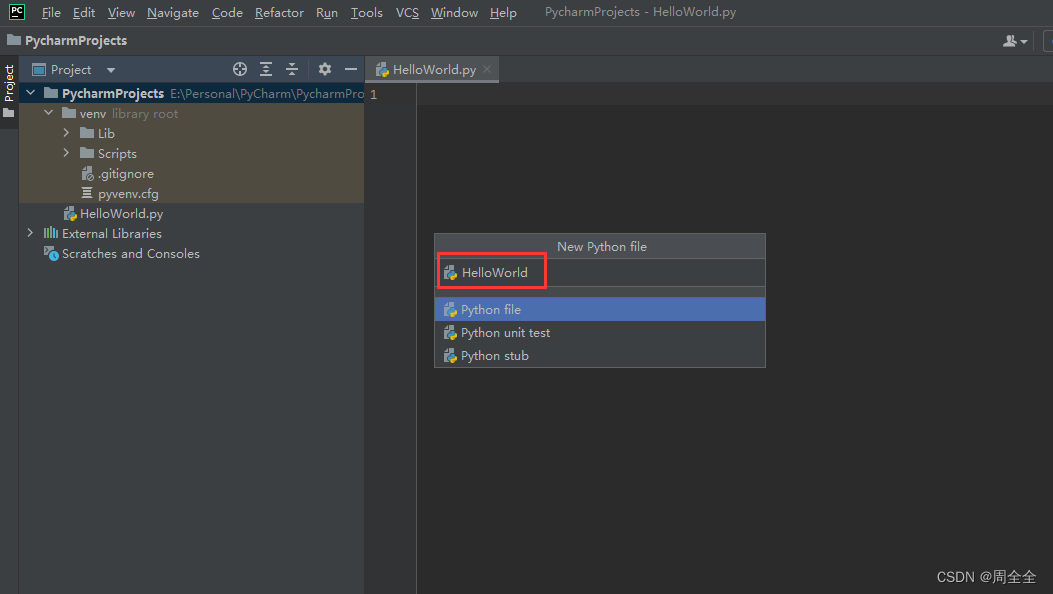1053x594 pixels.
Task: Click the Collapse All icon
Action: pos(292,69)
